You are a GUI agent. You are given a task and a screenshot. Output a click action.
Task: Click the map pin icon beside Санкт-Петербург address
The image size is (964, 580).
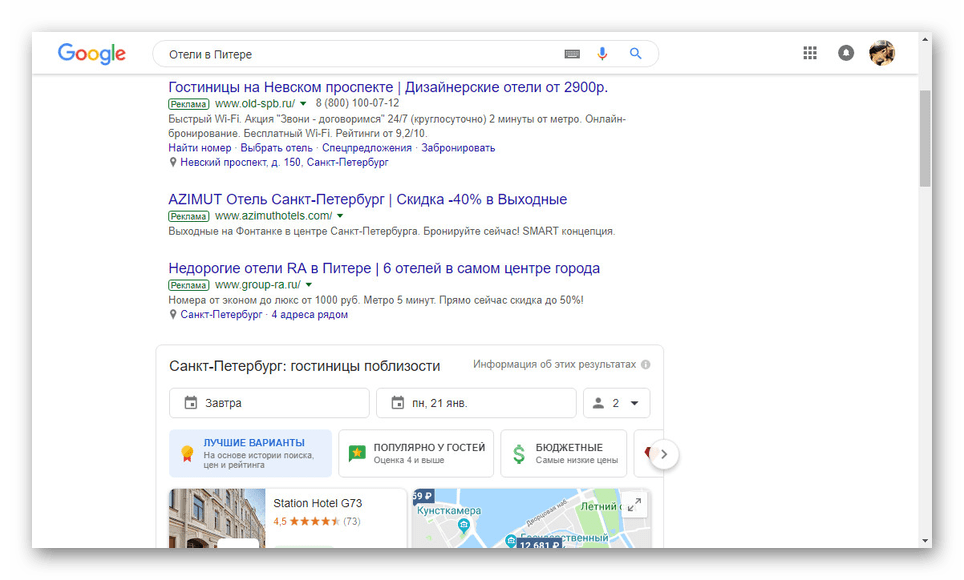click(x=173, y=314)
